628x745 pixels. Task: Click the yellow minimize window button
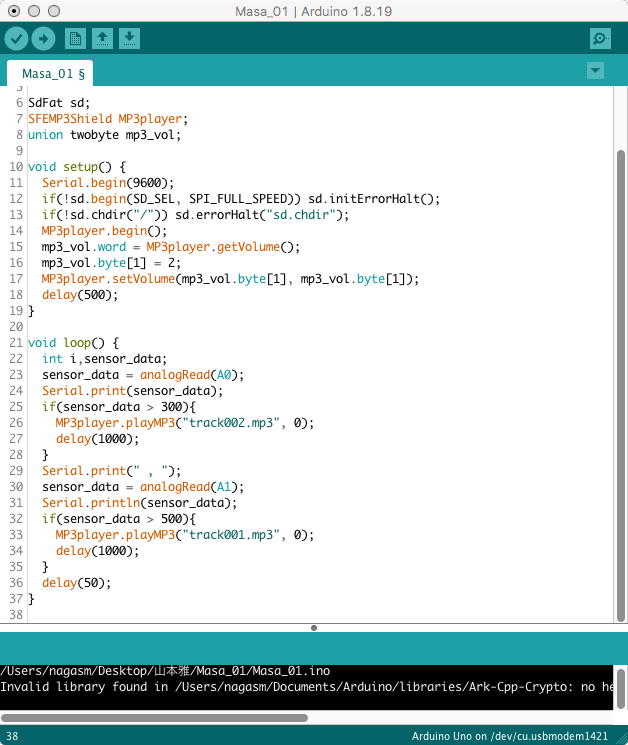34,10
